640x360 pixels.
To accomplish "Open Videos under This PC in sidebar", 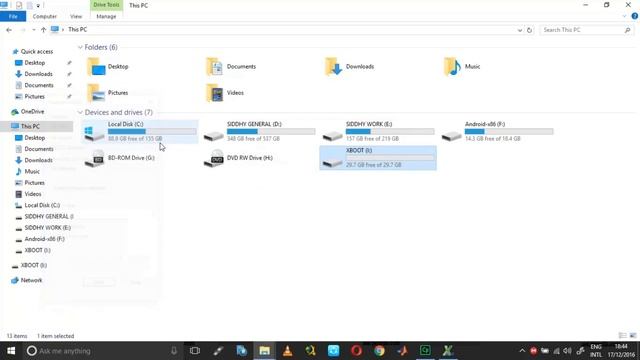I will [x=33, y=194].
